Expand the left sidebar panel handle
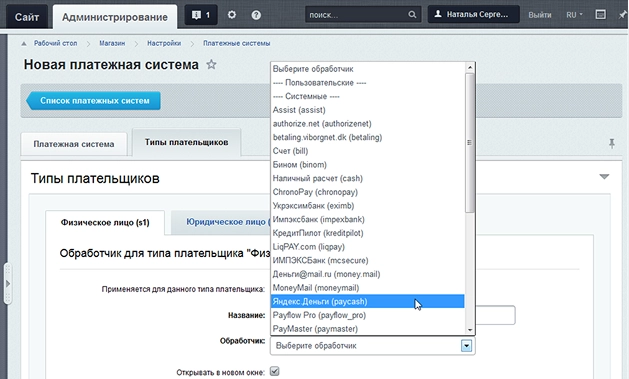Screen dimensions: 629x379 7,284
